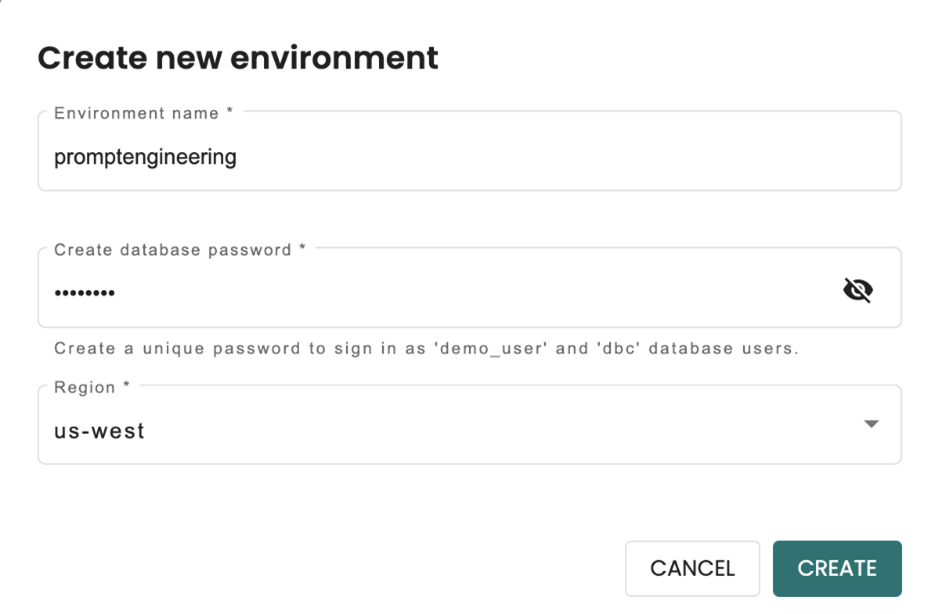The height and width of the screenshot is (614, 935).
Task: Expand the Region dropdown arrow
Action: 871,424
